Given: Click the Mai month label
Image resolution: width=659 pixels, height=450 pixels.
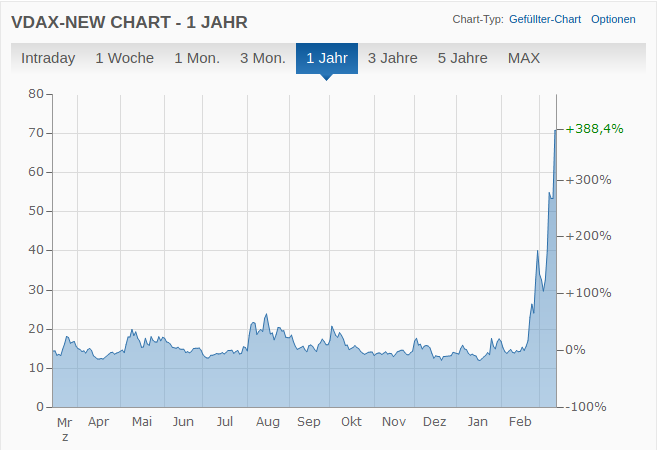Looking at the screenshot, I should point(142,421).
